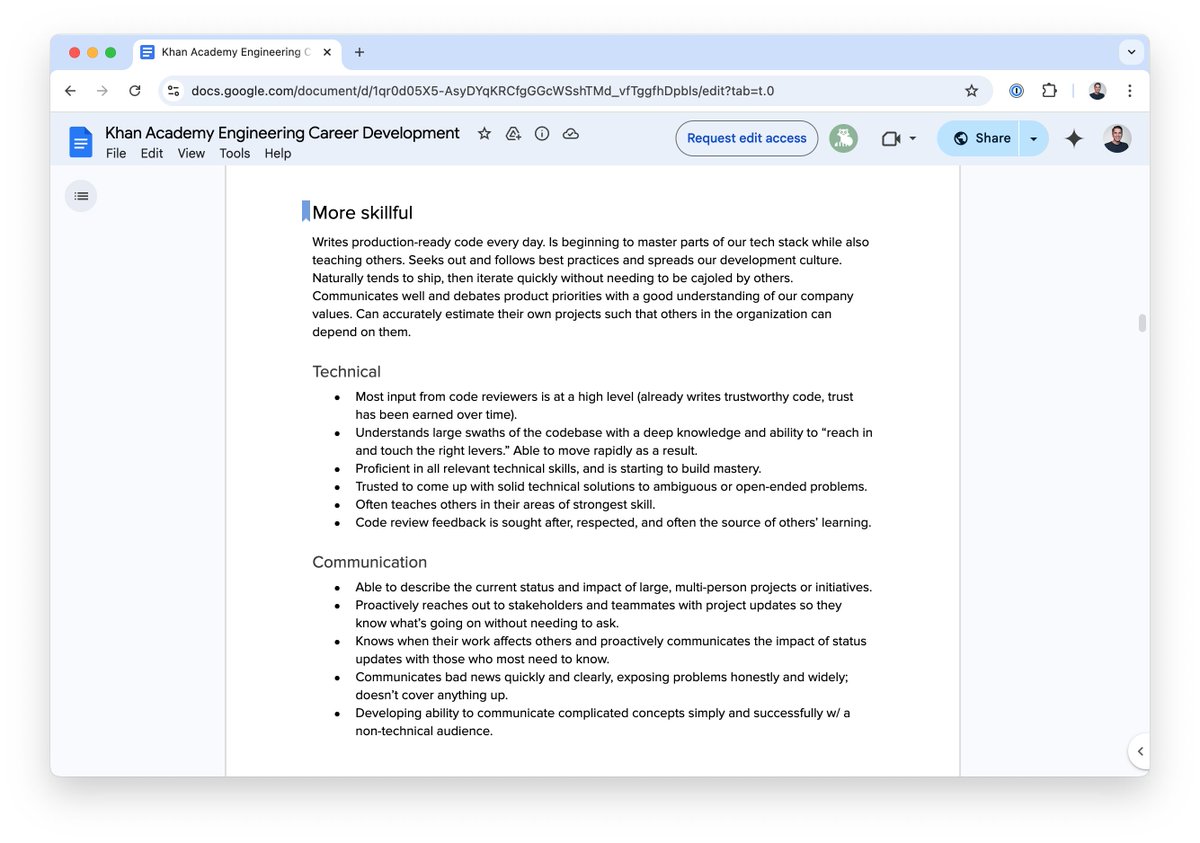Reload the page
The image size is (1200, 843).
pyautogui.click(x=135, y=90)
